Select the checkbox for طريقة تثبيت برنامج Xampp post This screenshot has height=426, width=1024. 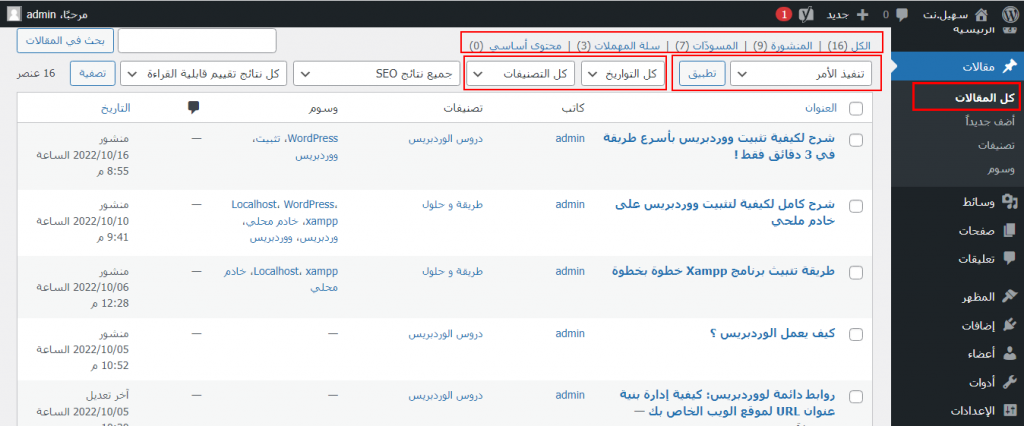(x=856, y=271)
